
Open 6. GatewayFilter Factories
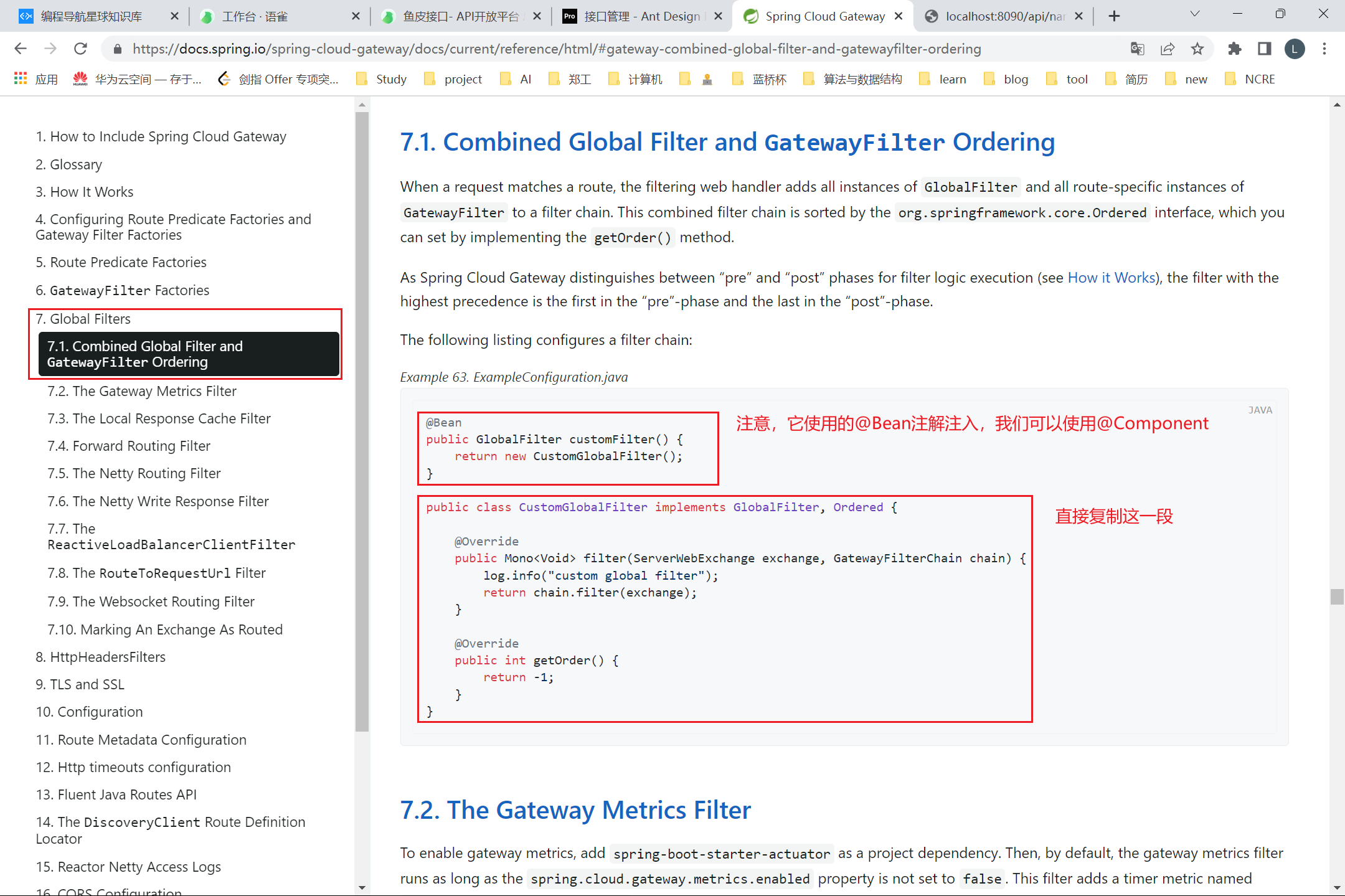pyautogui.click(x=123, y=290)
